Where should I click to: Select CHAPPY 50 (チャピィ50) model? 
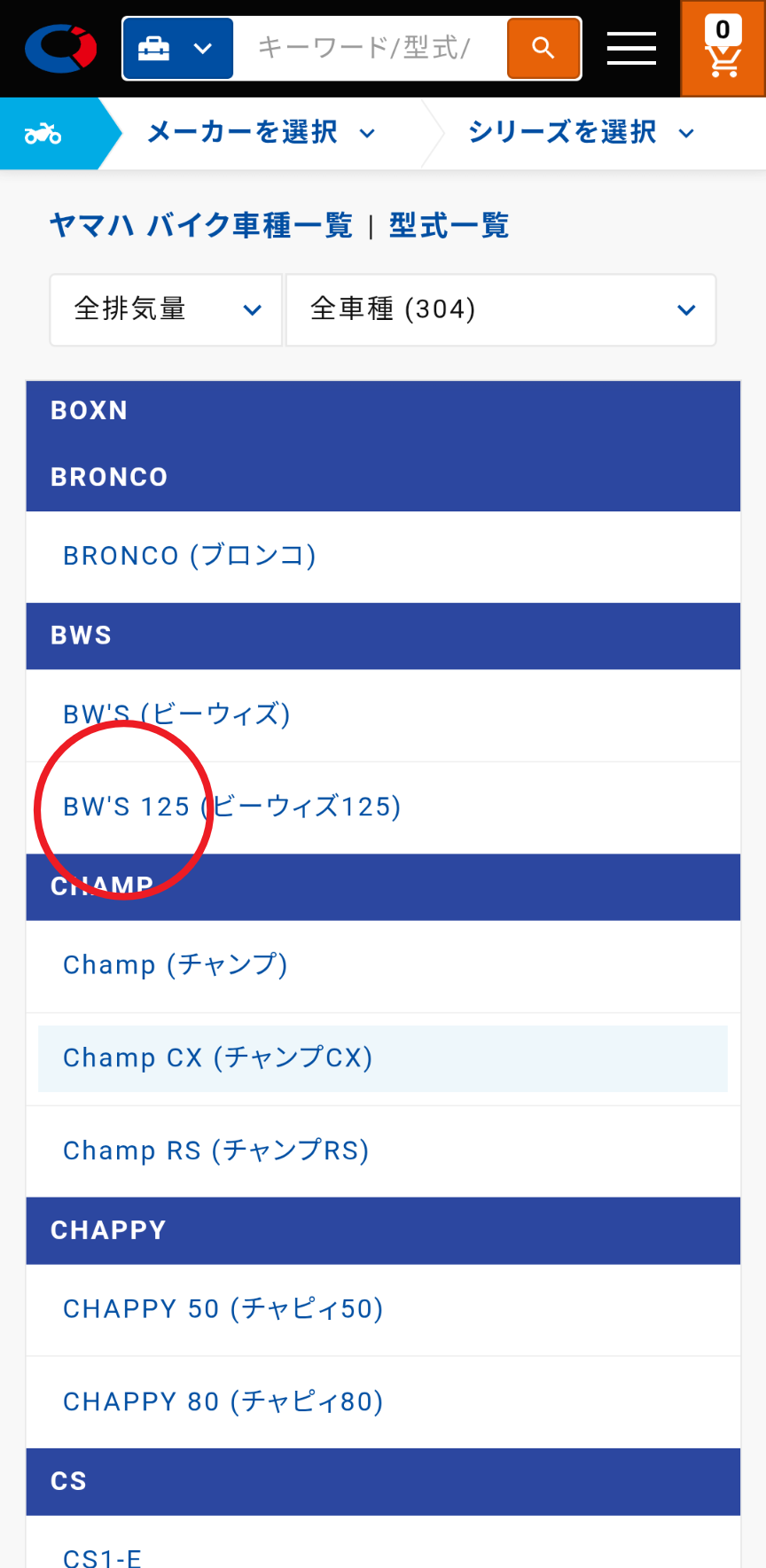[x=223, y=1308]
